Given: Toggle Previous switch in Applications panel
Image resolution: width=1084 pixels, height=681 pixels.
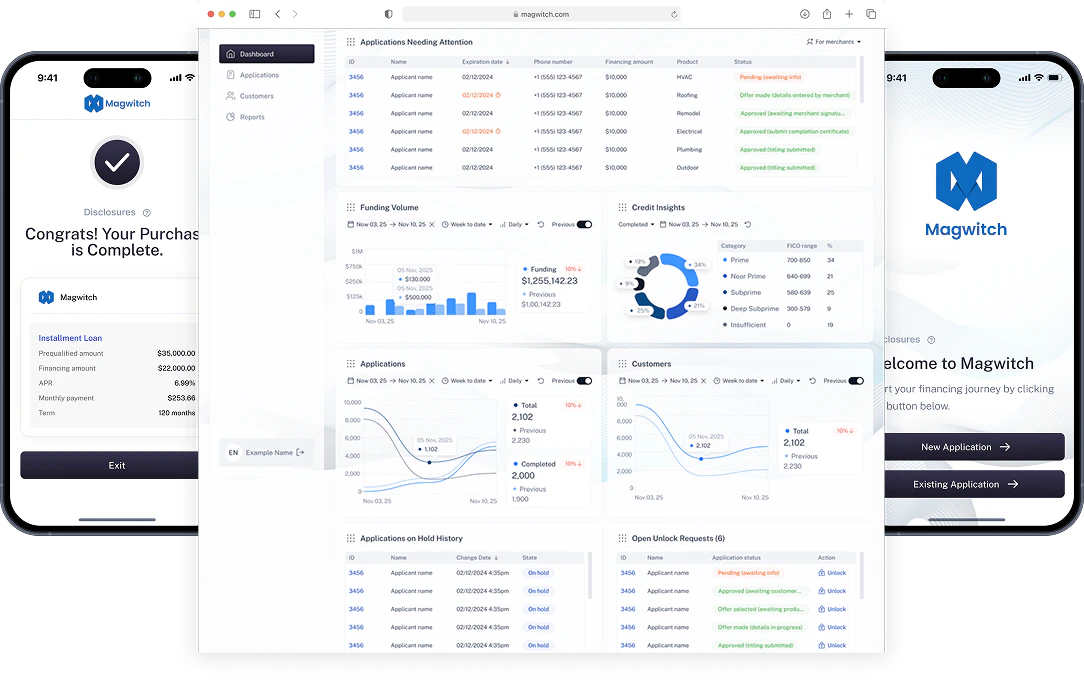Looking at the screenshot, I should tap(584, 381).
